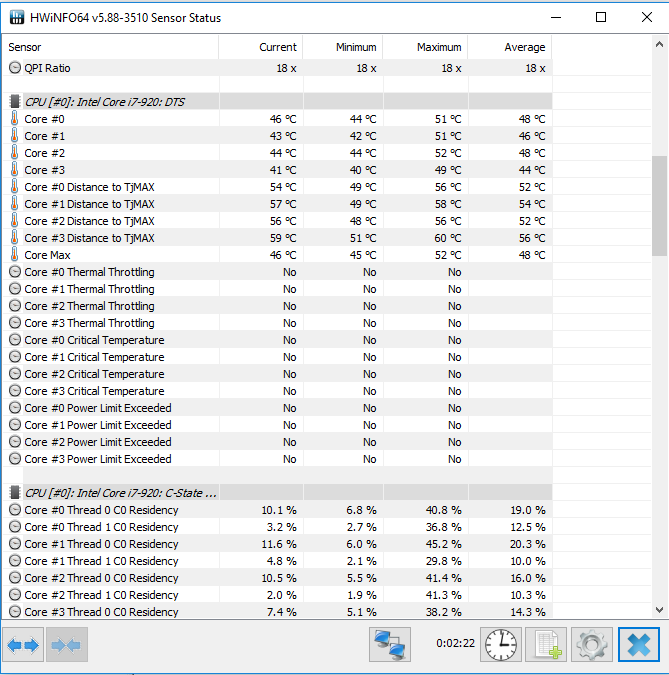Select Core #2 Thread 0 C0 Residency label
This screenshot has width=669, height=675.
pyautogui.click(x=101, y=578)
